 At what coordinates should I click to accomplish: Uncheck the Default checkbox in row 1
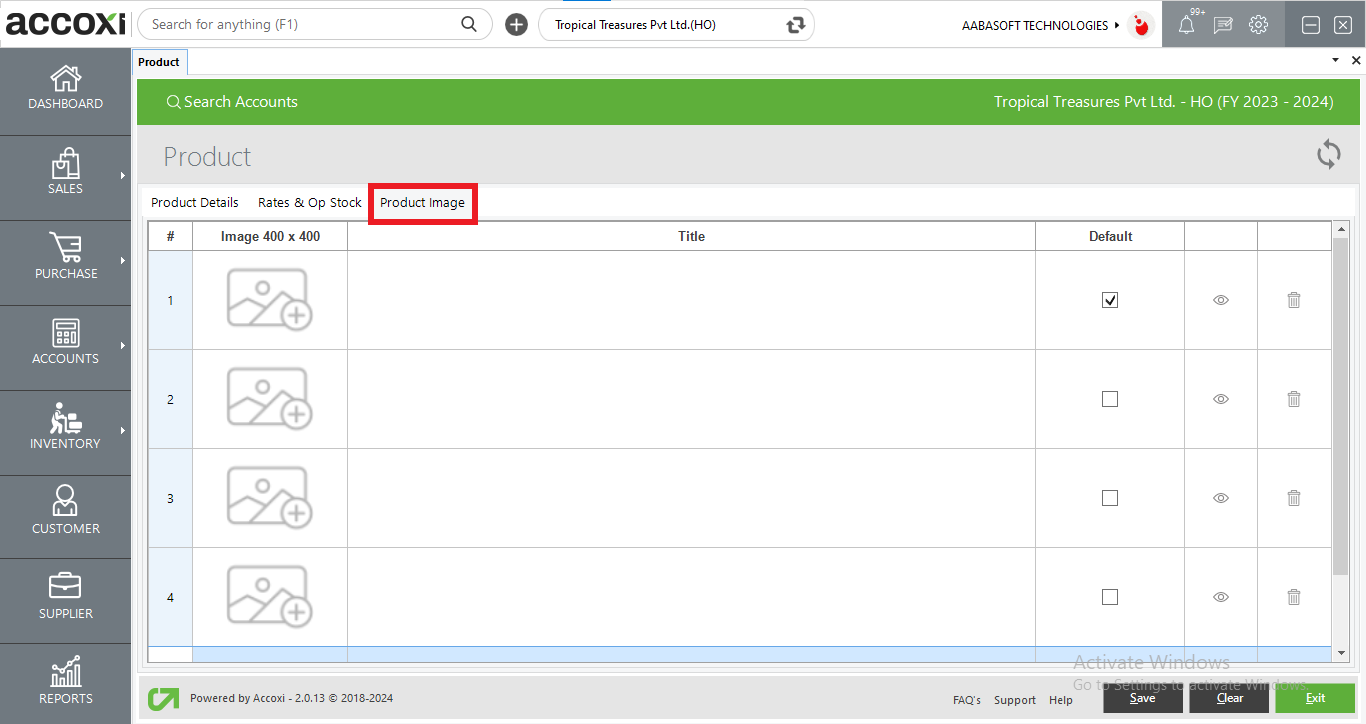click(x=1109, y=300)
